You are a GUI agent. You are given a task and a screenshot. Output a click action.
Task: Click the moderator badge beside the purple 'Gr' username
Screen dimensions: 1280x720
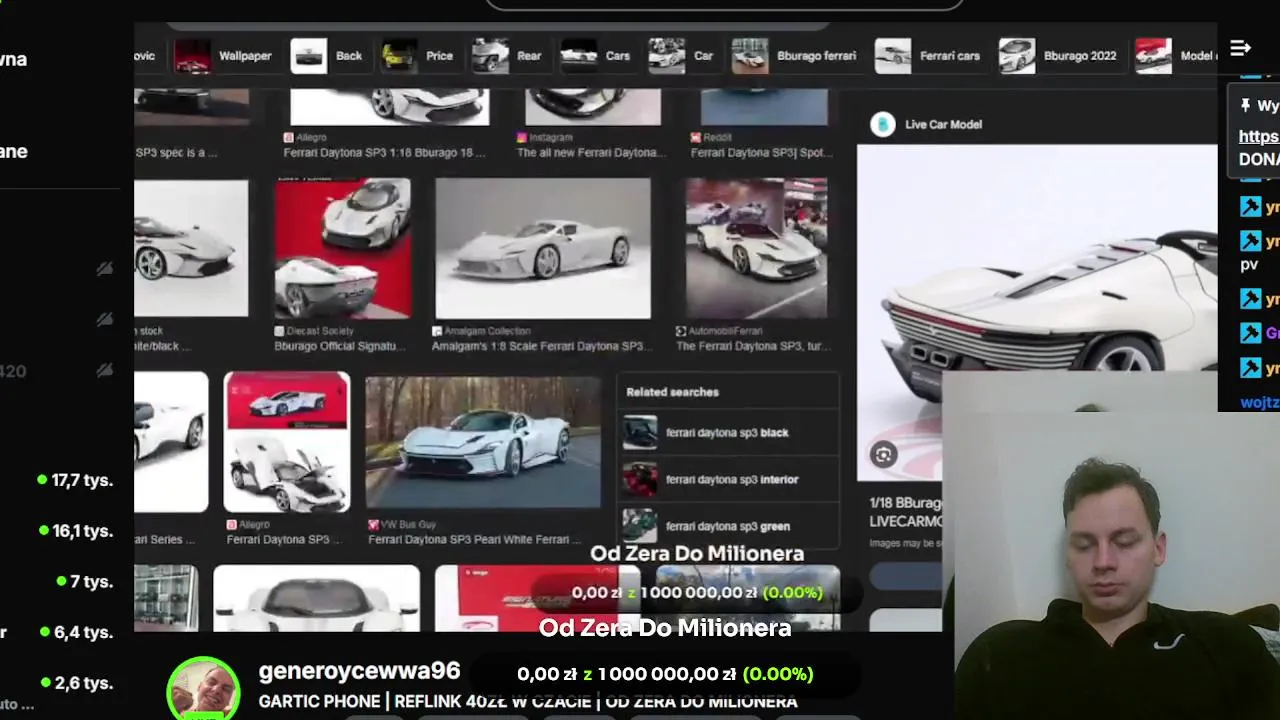1250,333
